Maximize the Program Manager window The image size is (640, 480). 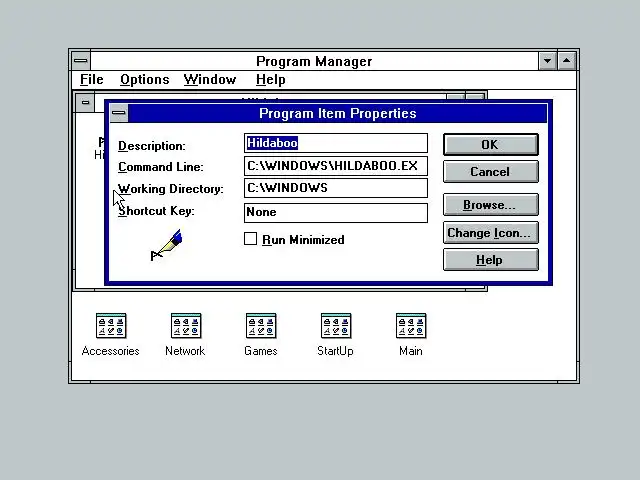(x=567, y=61)
